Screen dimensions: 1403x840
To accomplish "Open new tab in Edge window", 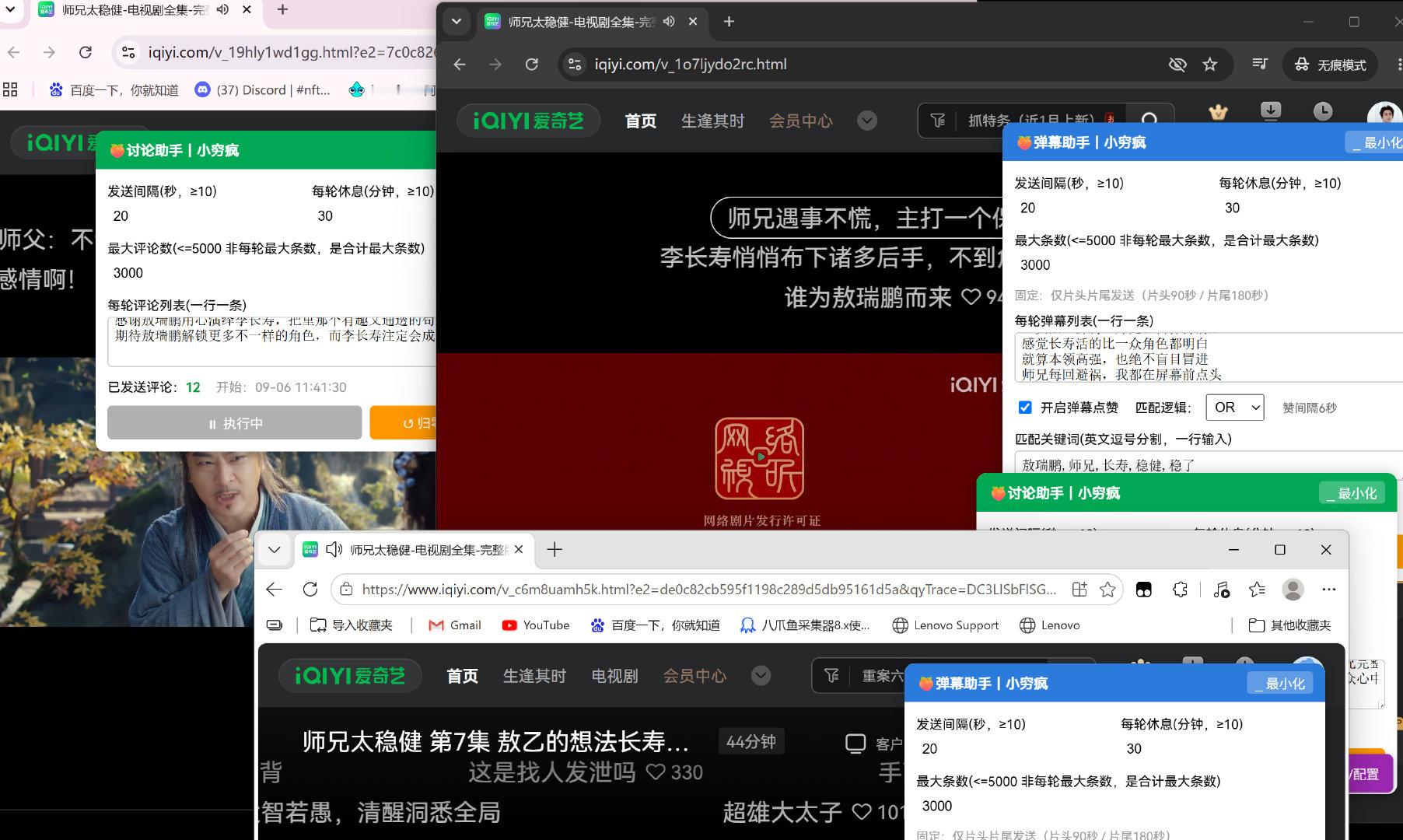I will pos(554,550).
